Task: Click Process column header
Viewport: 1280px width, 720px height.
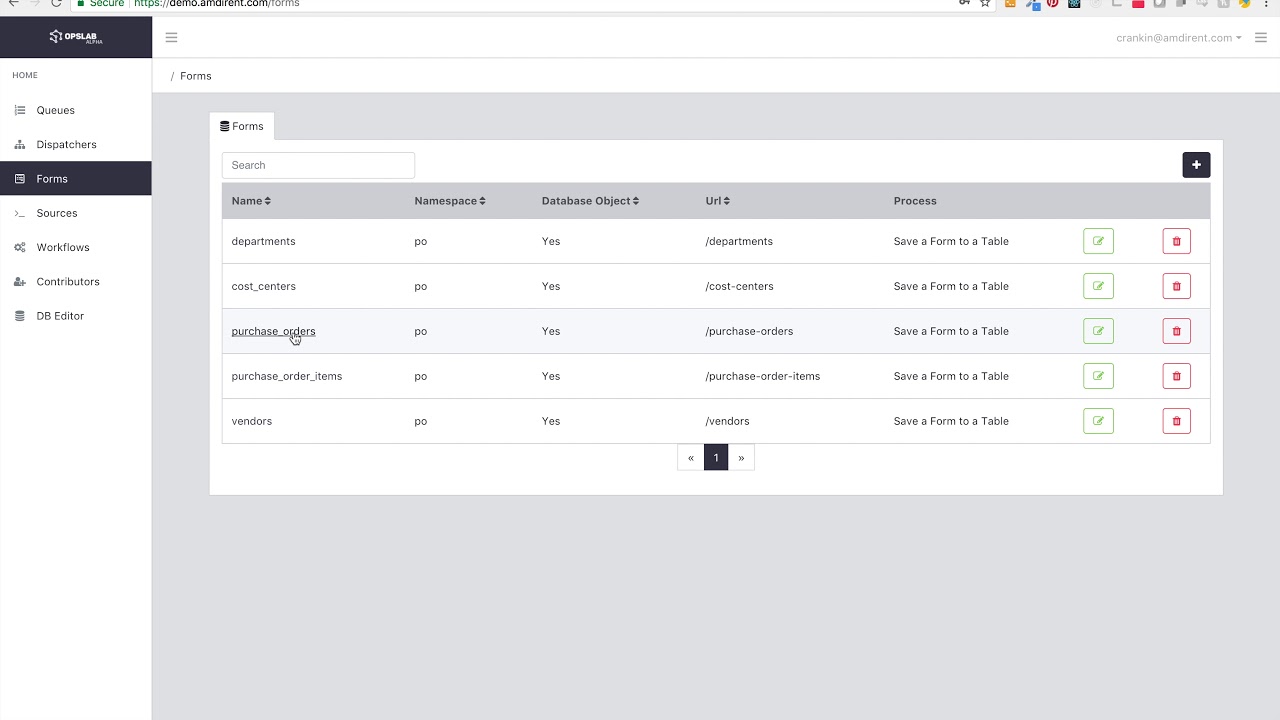Action: click(x=915, y=201)
